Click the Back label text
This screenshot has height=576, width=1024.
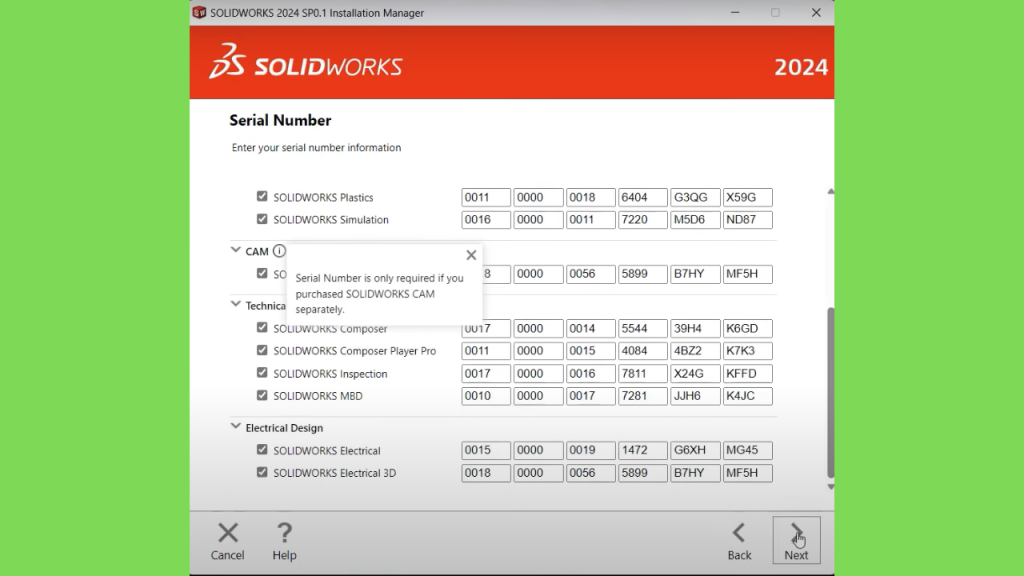pyautogui.click(x=739, y=555)
